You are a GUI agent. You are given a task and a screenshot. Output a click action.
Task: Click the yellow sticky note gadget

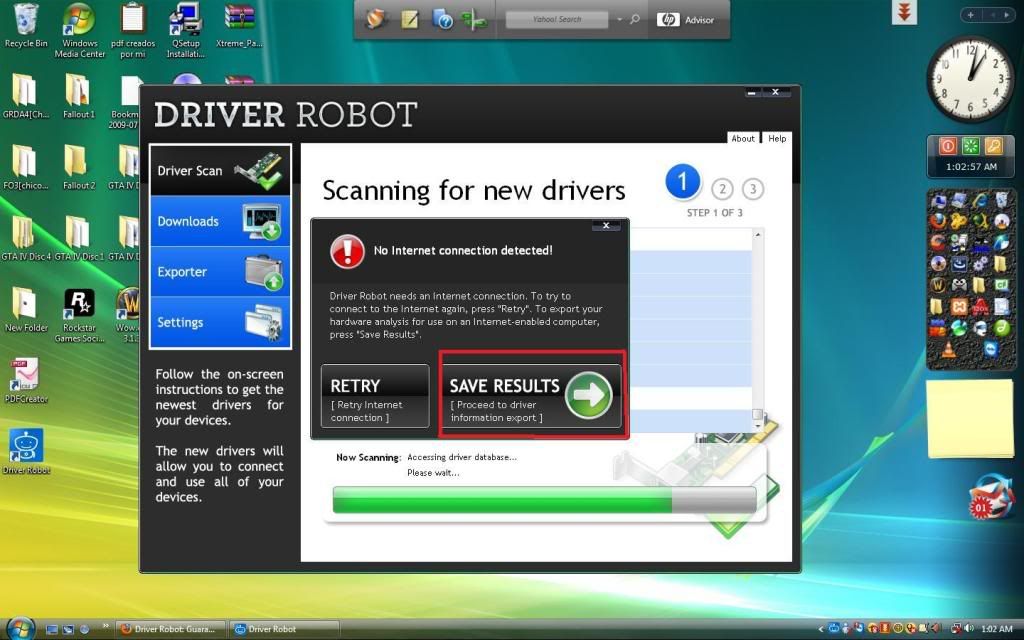pyautogui.click(x=970, y=418)
